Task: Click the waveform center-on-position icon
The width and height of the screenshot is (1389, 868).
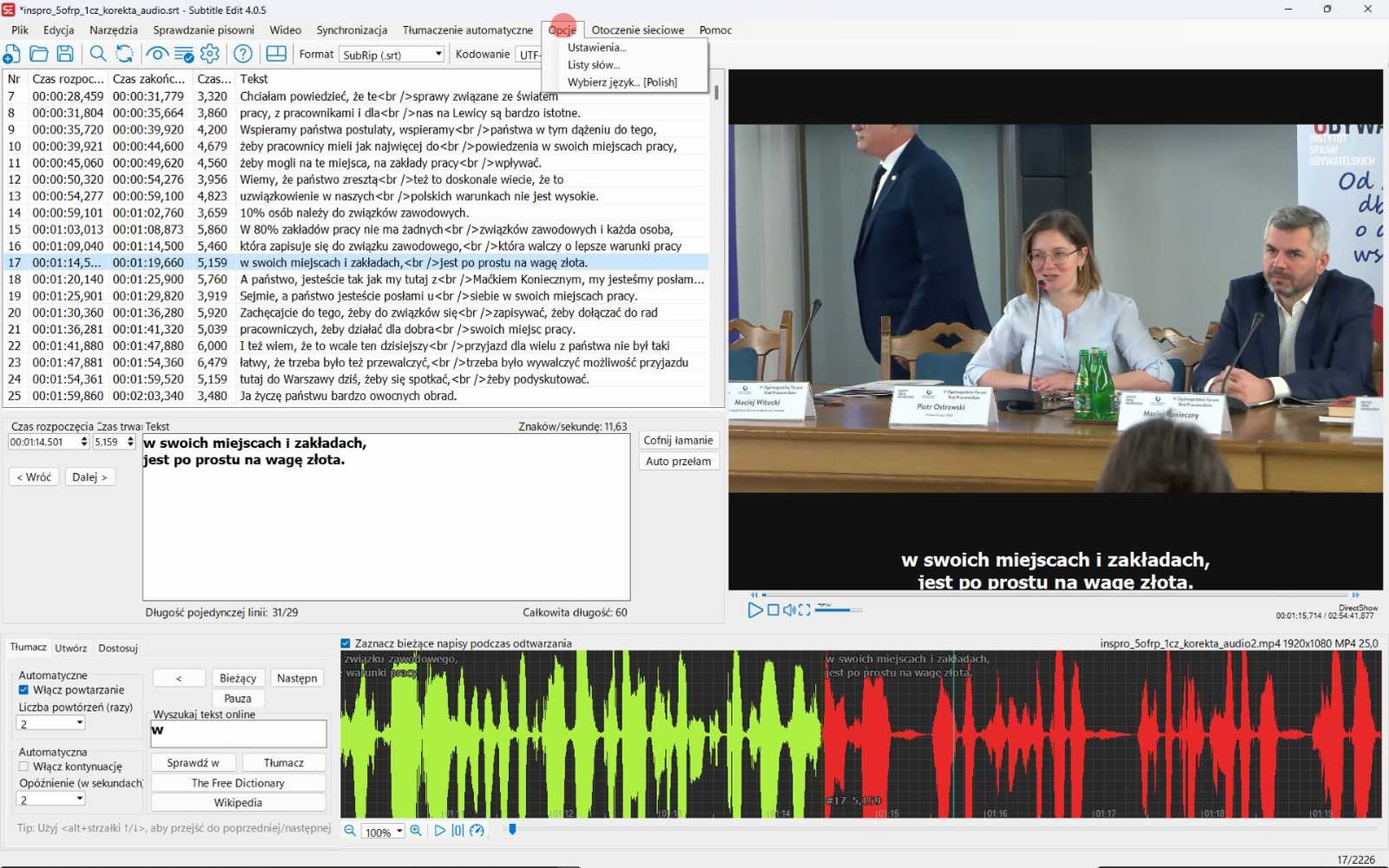Action: point(458,831)
